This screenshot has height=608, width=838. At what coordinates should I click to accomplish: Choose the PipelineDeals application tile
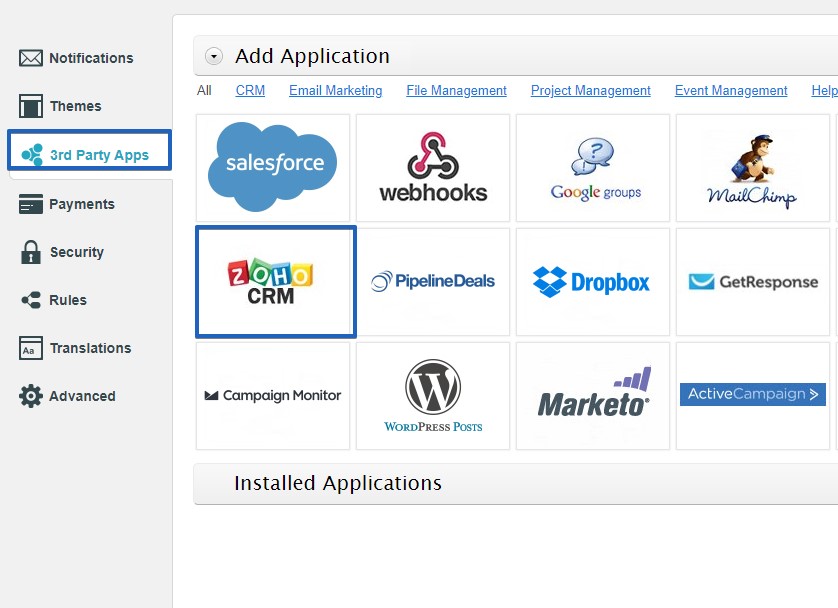(x=433, y=282)
